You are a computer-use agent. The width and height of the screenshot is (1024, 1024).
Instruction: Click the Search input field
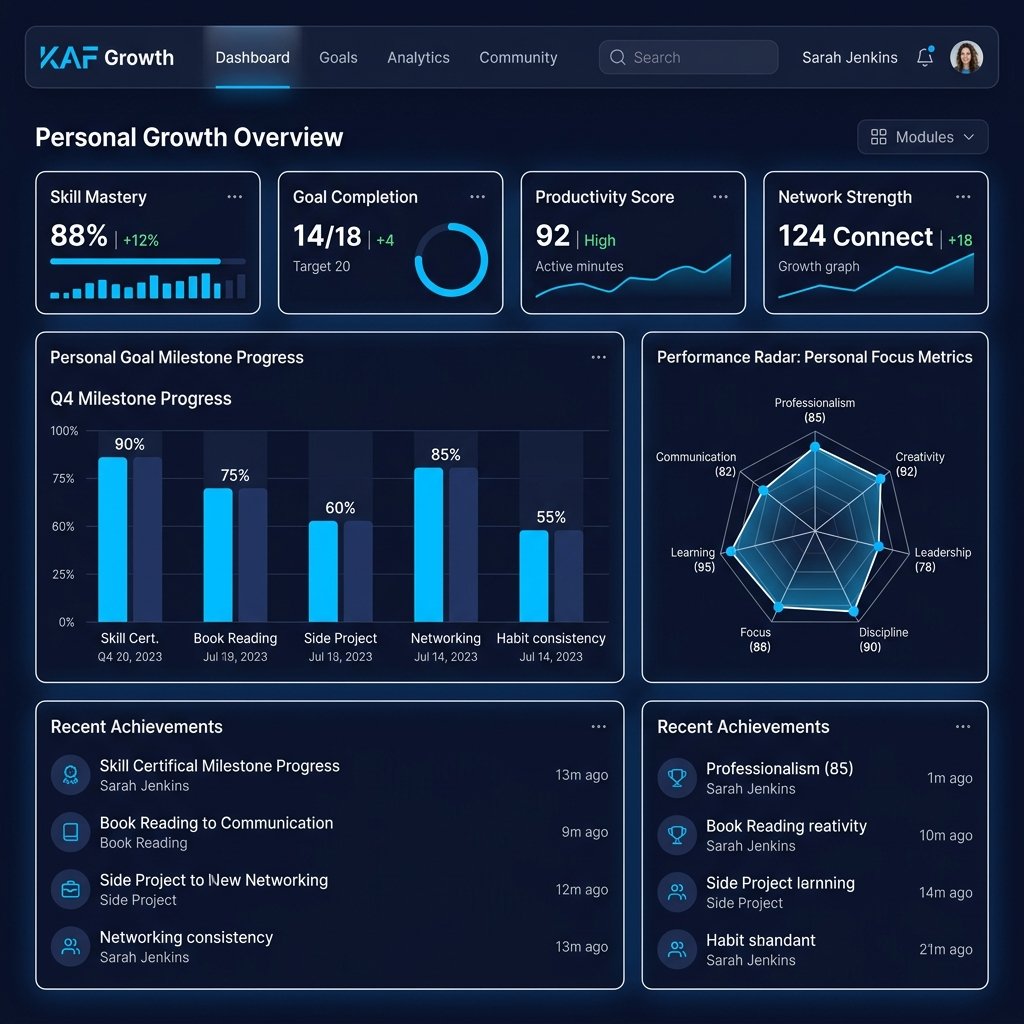coord(688,57)
